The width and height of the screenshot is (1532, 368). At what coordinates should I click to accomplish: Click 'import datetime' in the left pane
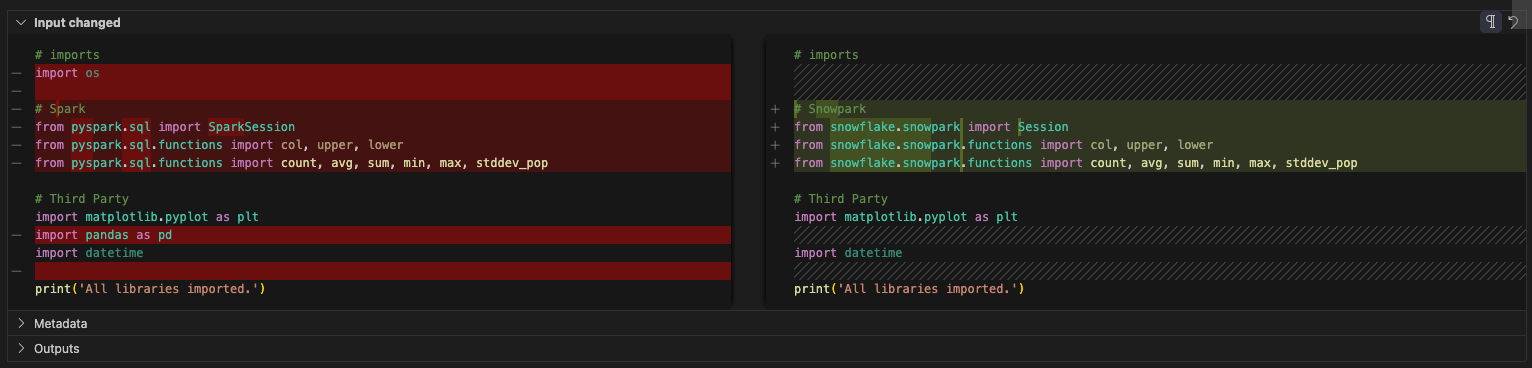coord(89,253)
